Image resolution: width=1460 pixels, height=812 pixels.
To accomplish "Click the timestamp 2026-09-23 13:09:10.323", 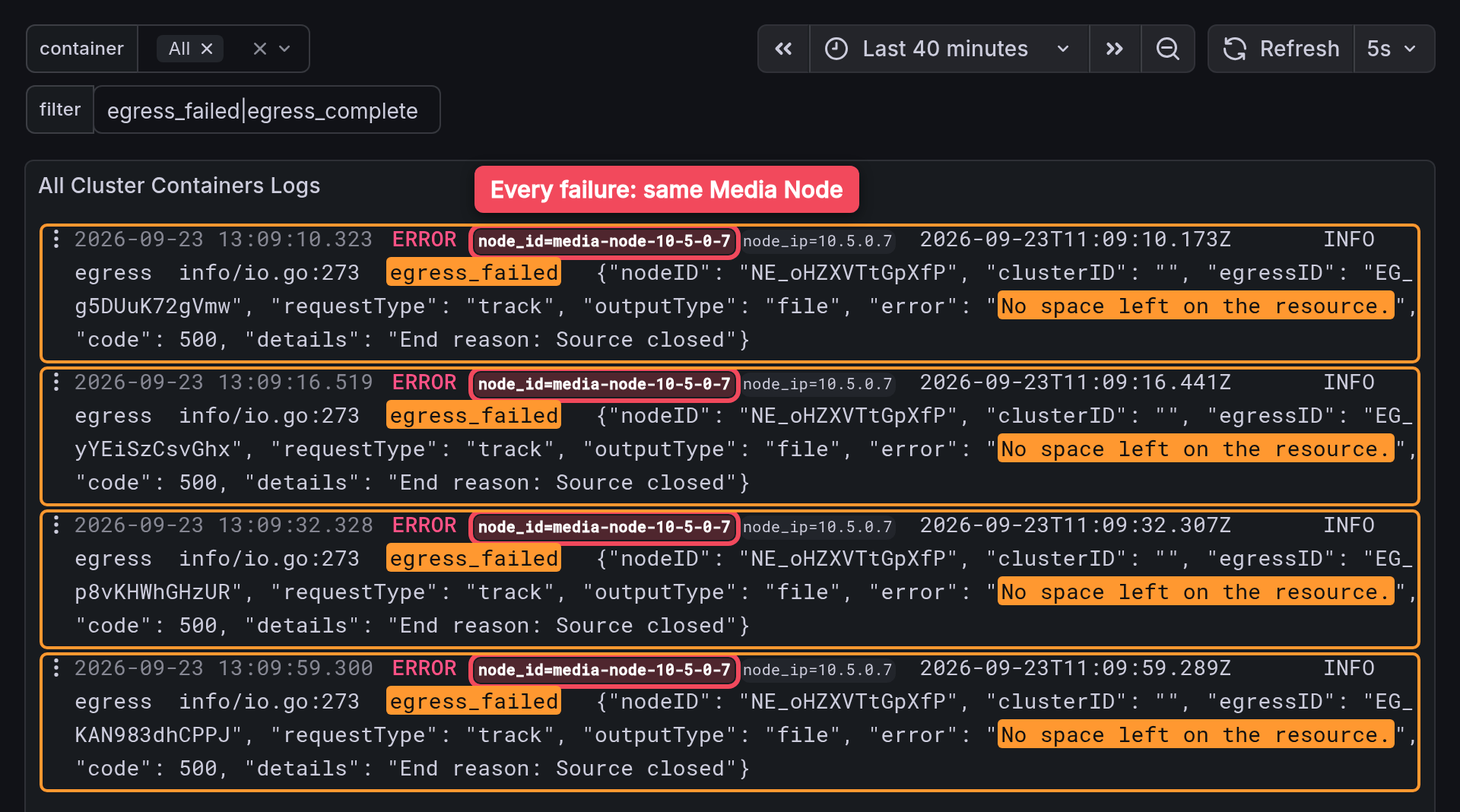I will pyautogui.click(x=224, y=239).
